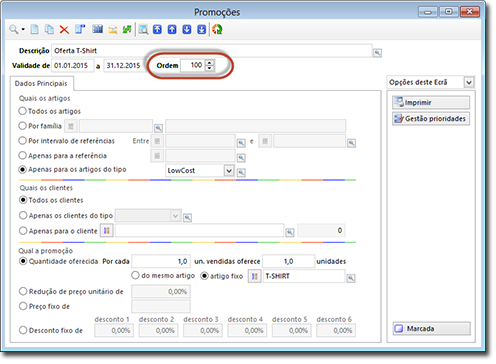Select the artigo fixo option

click(204, 276)
